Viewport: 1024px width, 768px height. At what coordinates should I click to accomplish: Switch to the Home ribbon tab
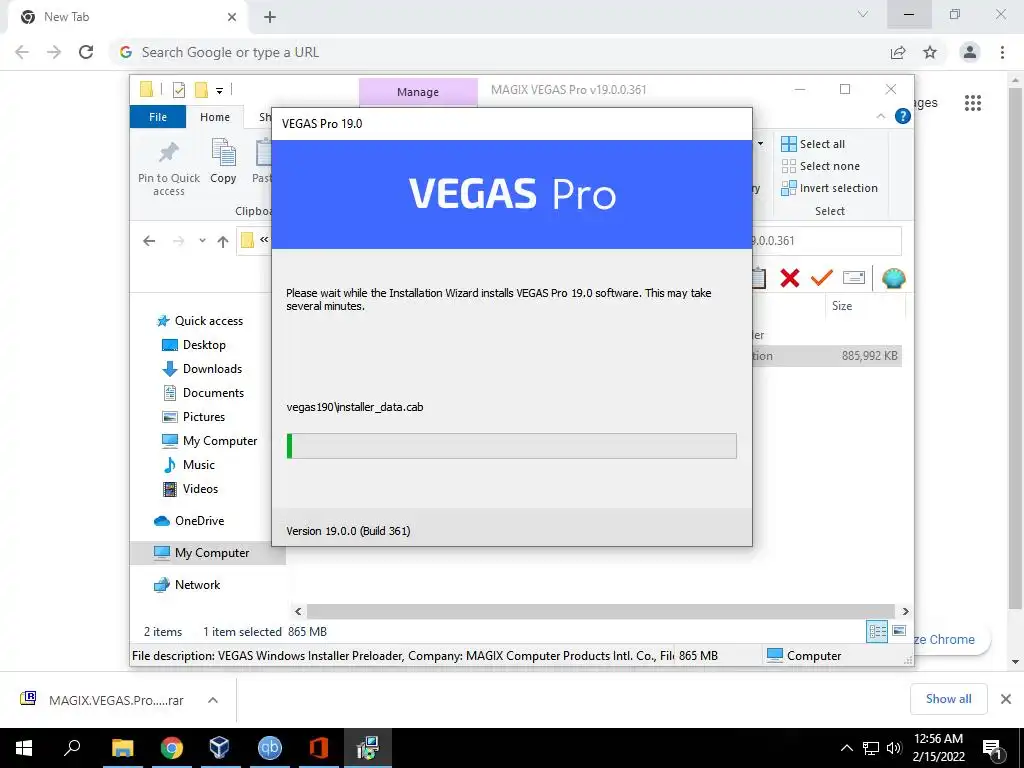coord(215,117)
